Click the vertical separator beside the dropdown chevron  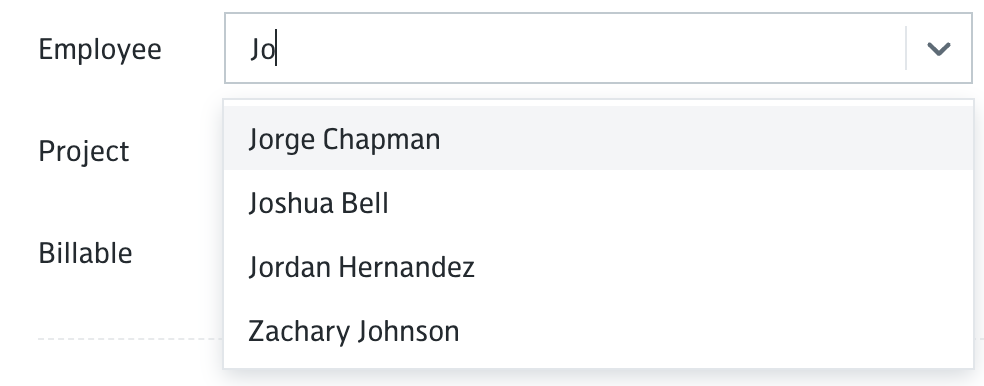[906, 48]
